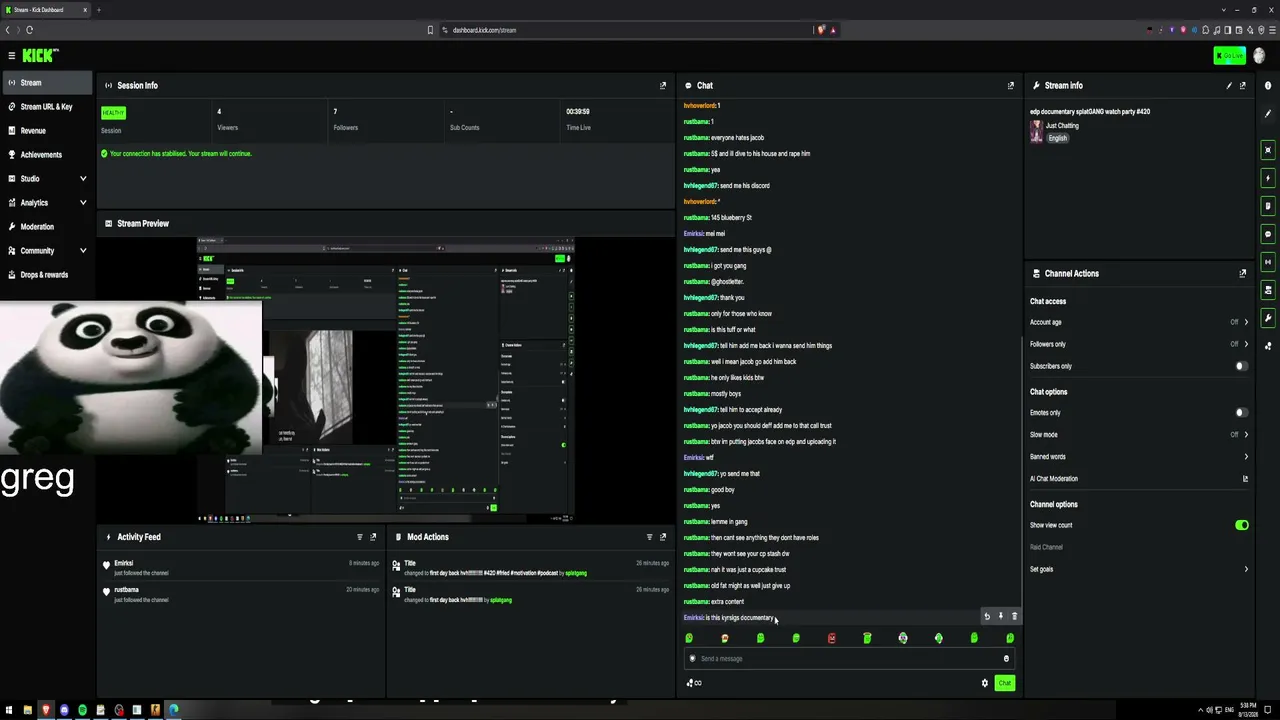This screenshot has height=720, width=1280.
Task: Pop out the Chat panel
Action: click(1010, 86)
